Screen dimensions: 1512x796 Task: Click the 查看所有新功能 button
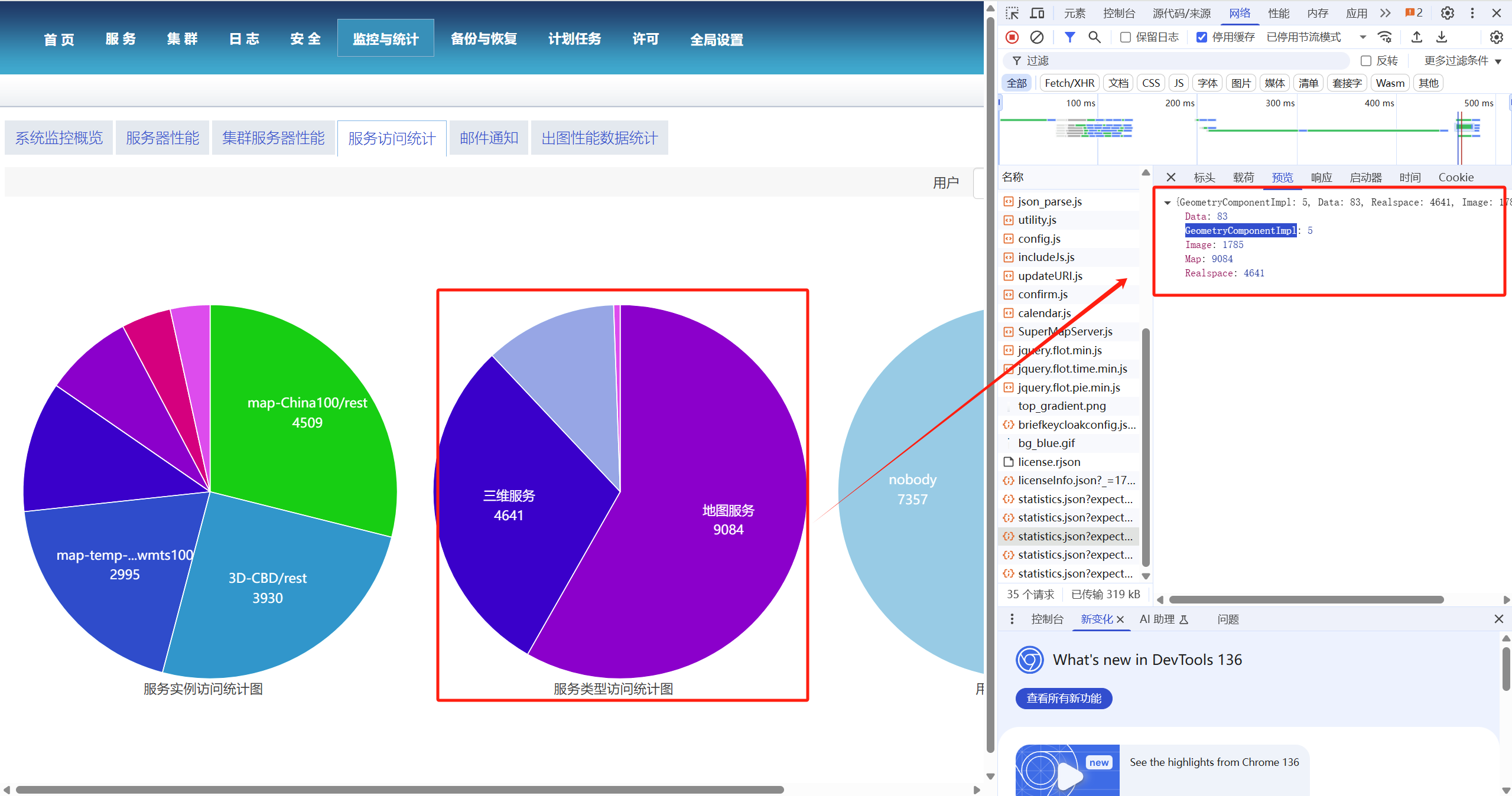pyautogui.click(x=1064, y=698)
